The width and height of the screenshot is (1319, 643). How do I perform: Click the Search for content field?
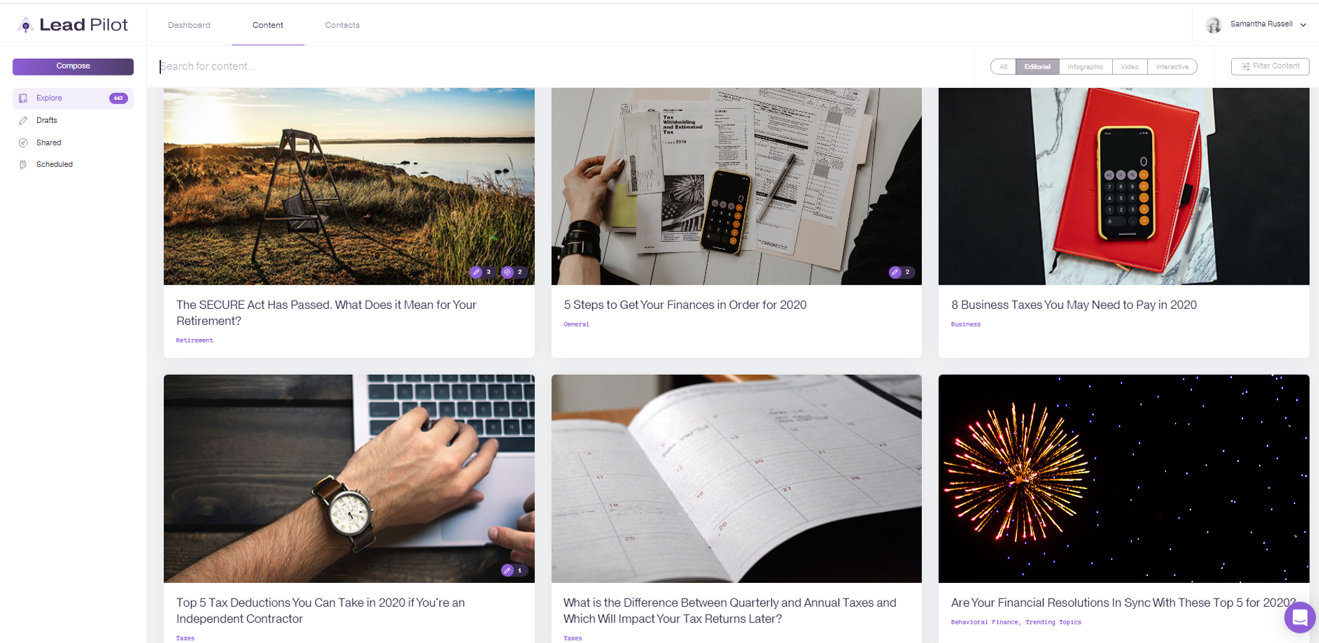coord(565,66)
